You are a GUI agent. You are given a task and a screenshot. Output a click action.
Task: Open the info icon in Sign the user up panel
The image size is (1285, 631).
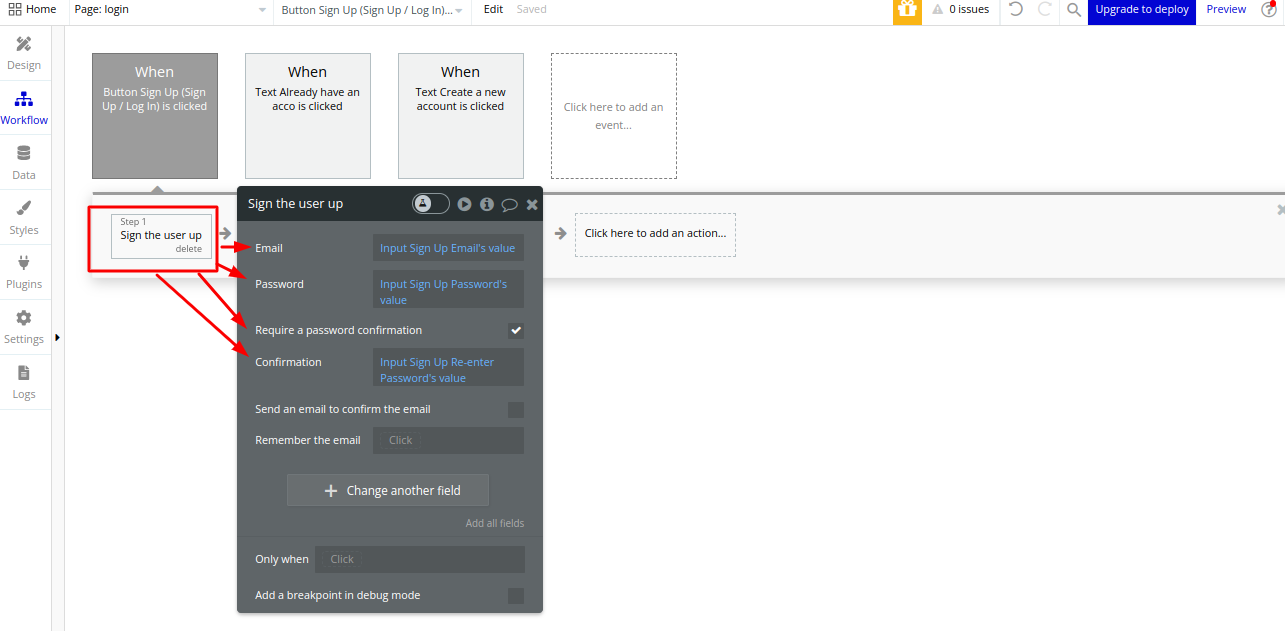pyautogui.click(x=487, y=204)
